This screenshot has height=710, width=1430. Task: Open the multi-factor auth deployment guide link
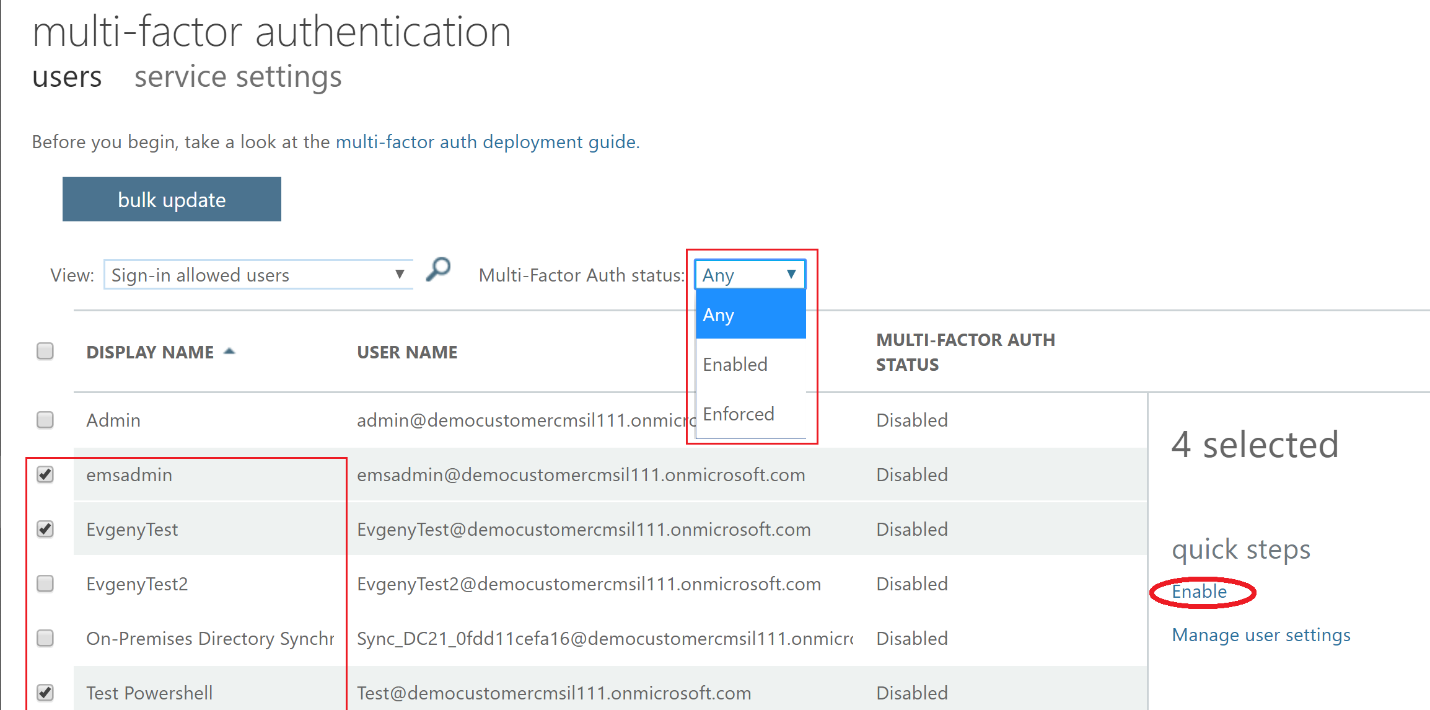click(x=485, y=142)
